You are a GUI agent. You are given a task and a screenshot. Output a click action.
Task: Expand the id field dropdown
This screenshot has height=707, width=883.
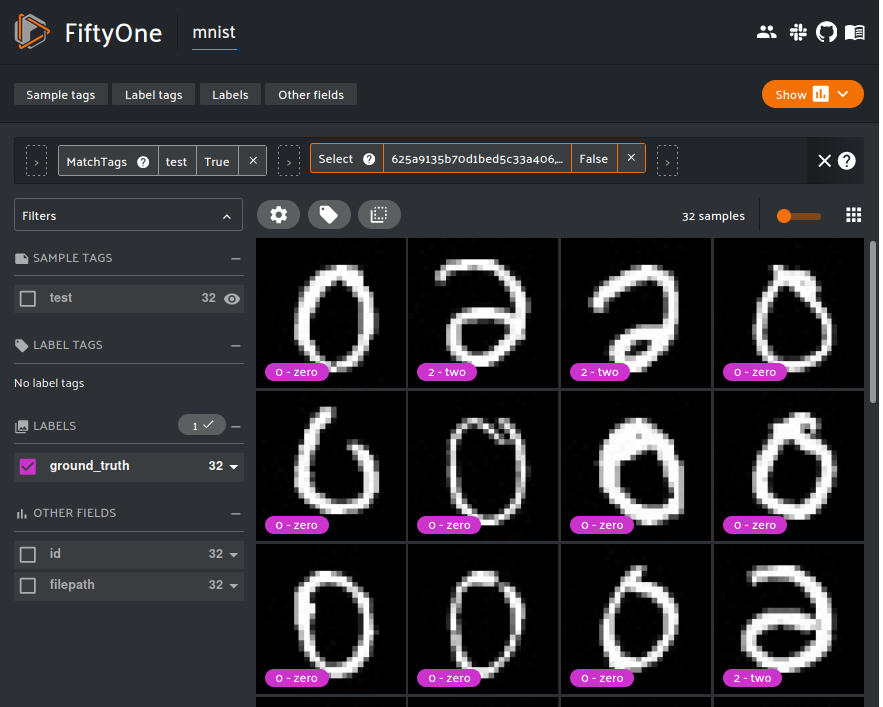[234, 554]
